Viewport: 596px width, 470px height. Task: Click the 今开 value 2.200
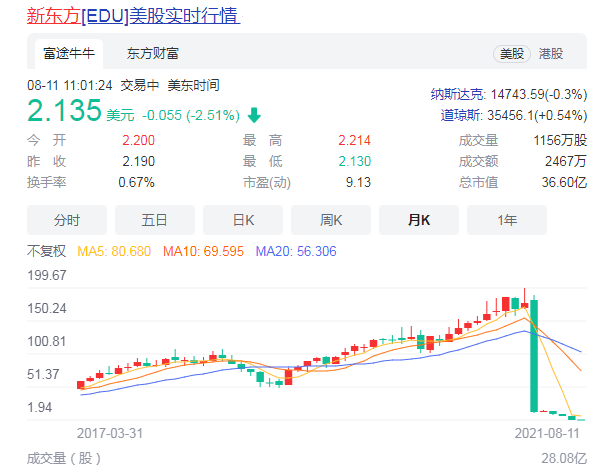click(138, 140)
